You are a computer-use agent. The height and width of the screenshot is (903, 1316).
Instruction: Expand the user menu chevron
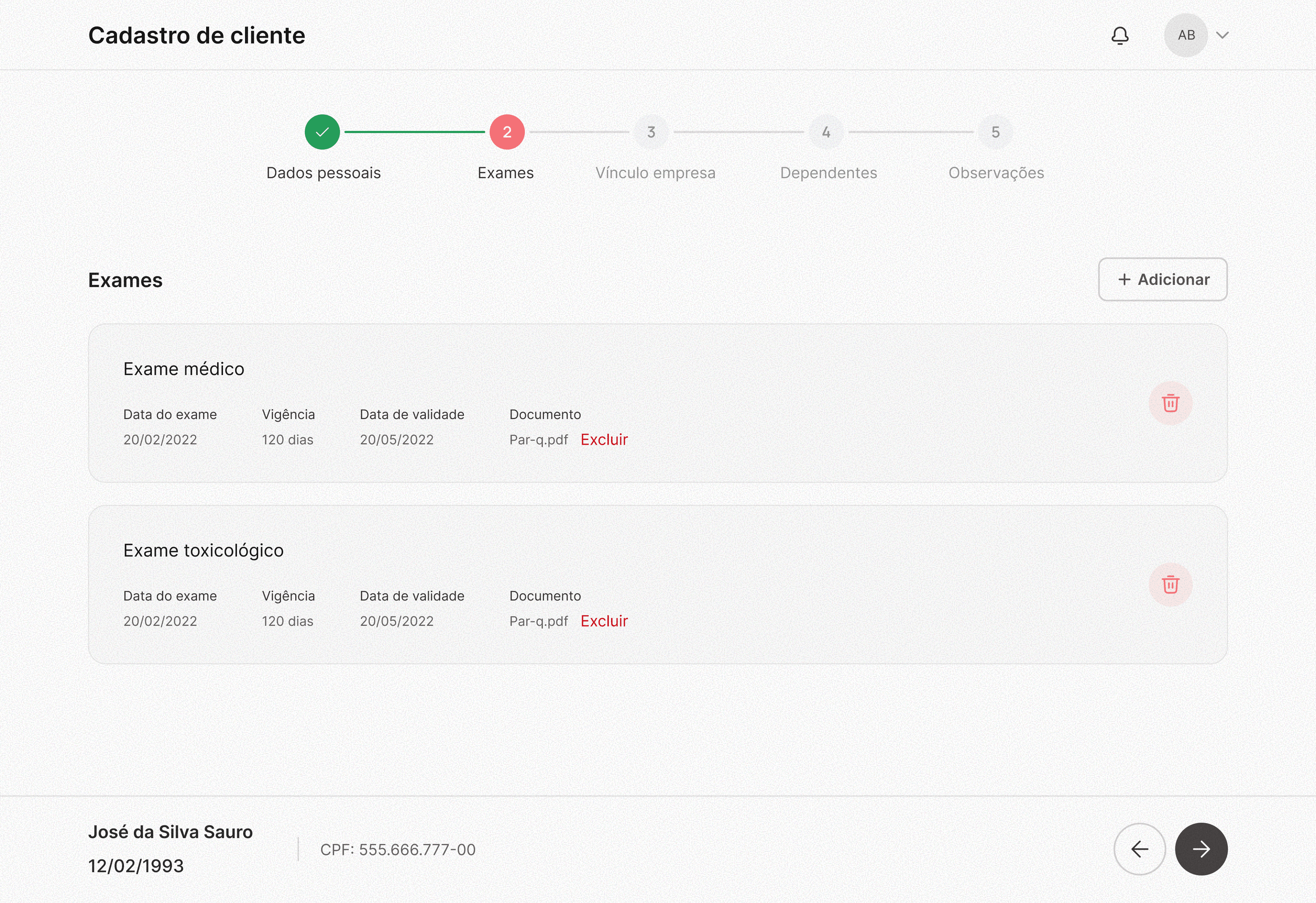1222,35
